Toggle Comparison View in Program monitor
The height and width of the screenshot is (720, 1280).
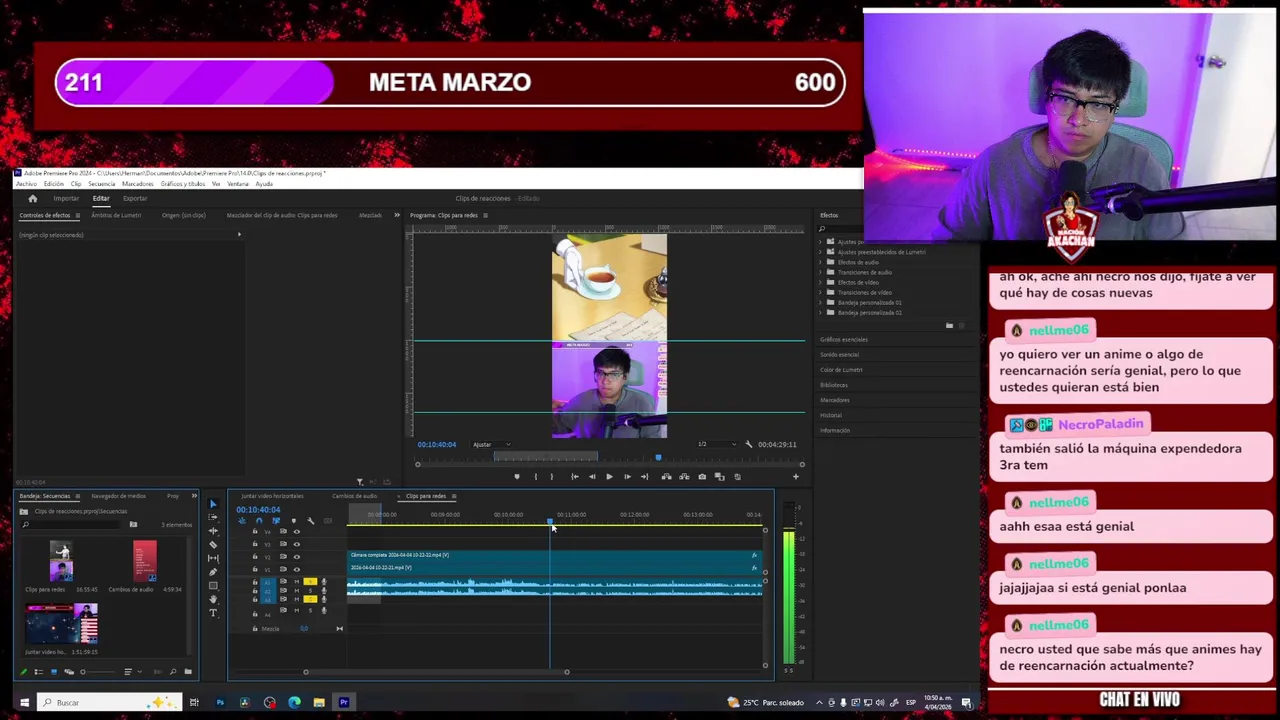tap(720, 477)
